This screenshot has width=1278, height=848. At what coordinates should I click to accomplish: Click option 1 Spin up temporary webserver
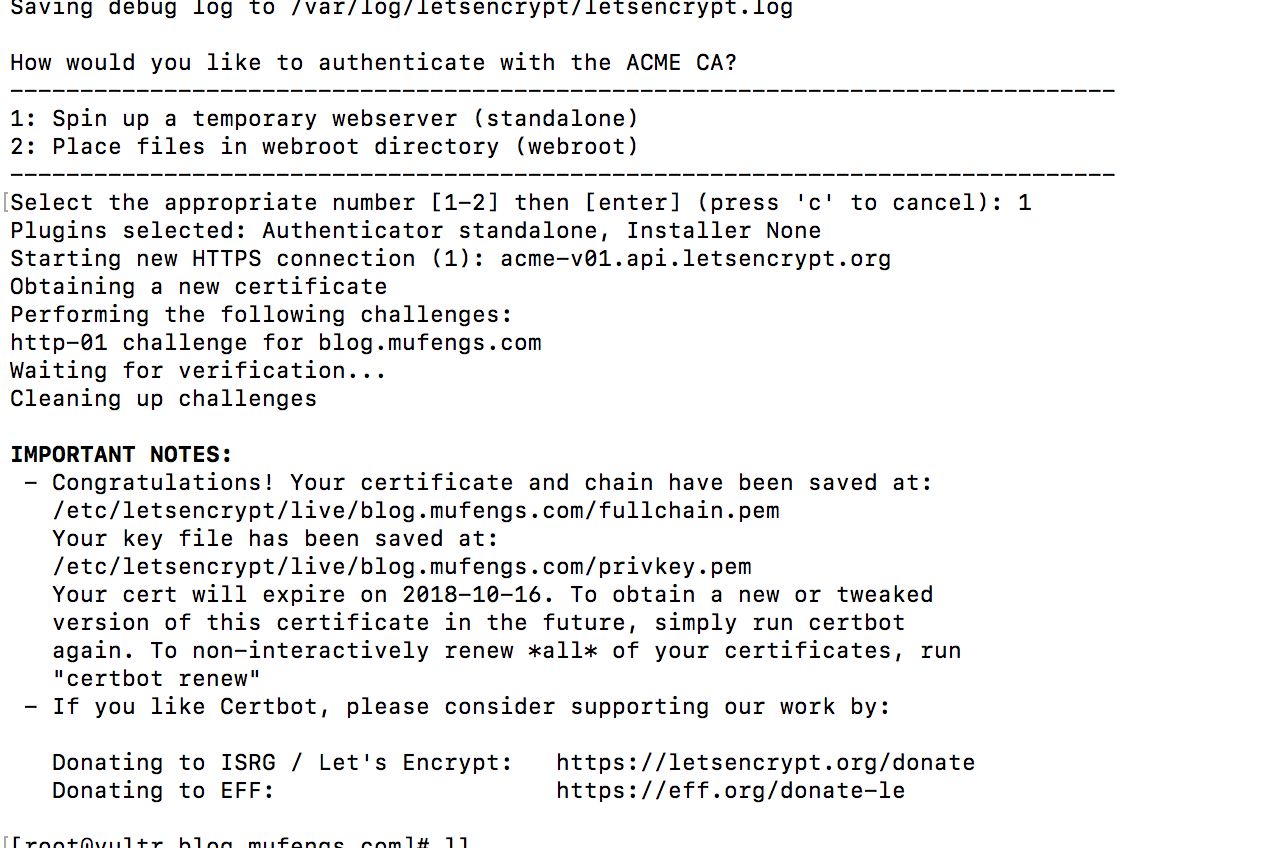[324, 119]
